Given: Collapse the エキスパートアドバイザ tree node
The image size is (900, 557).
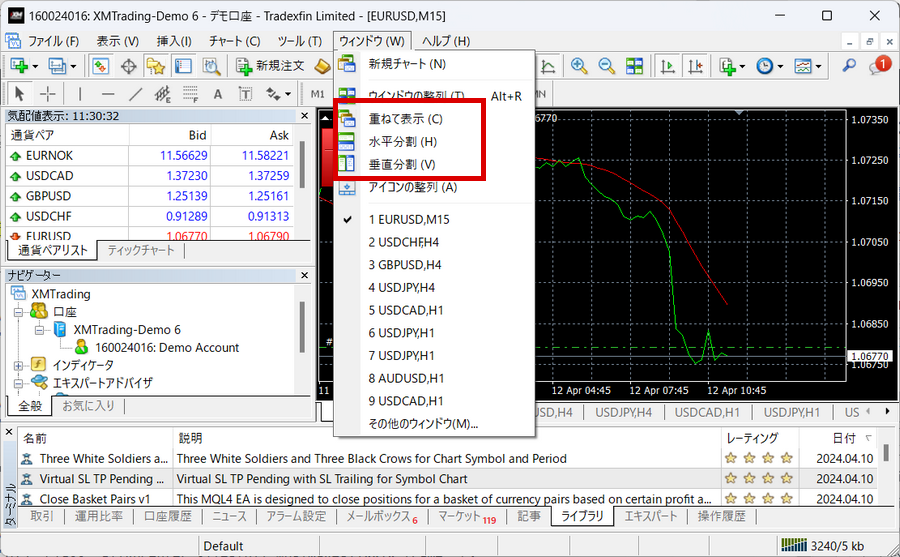Looking at the screenshot, I should [18, 383].
